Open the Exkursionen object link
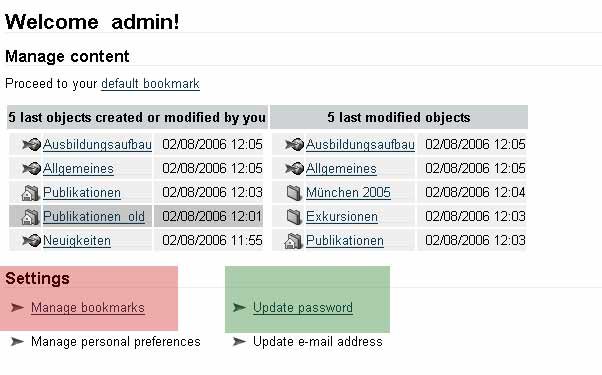The image size is (602, 375). [x=342, y=217]
